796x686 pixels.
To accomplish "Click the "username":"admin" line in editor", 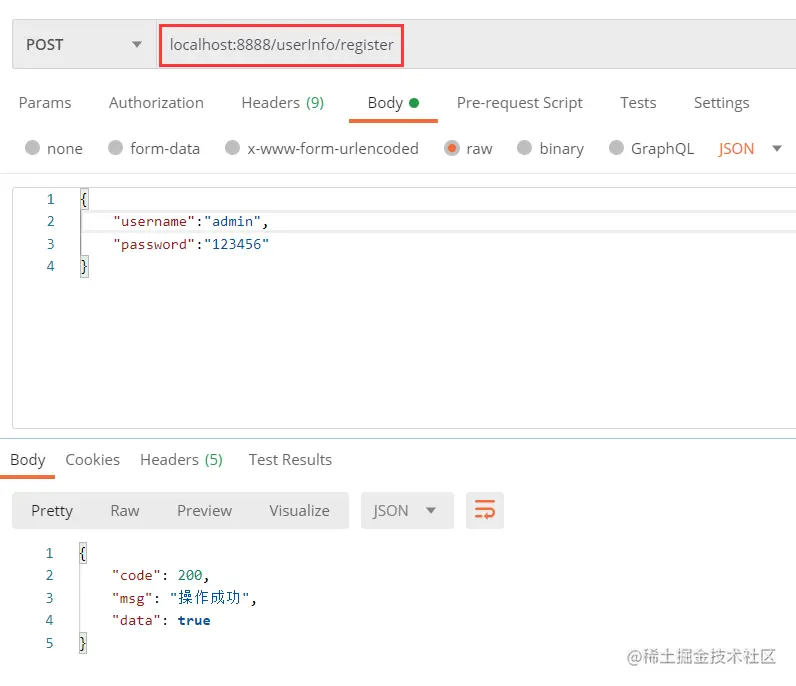I will pyautogui.click(x=190, y=221).
